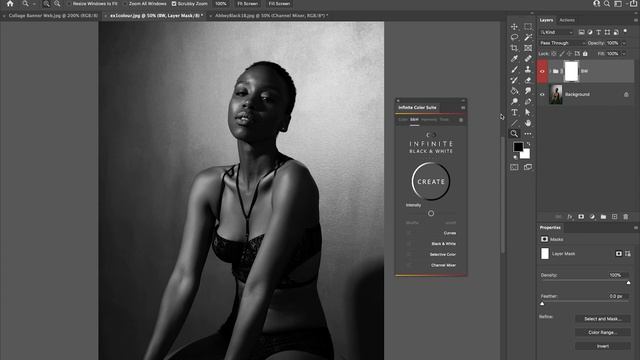Viewport: 640px width, 360px height.
Task: Select the Brush tool
Action: point(514,69)
